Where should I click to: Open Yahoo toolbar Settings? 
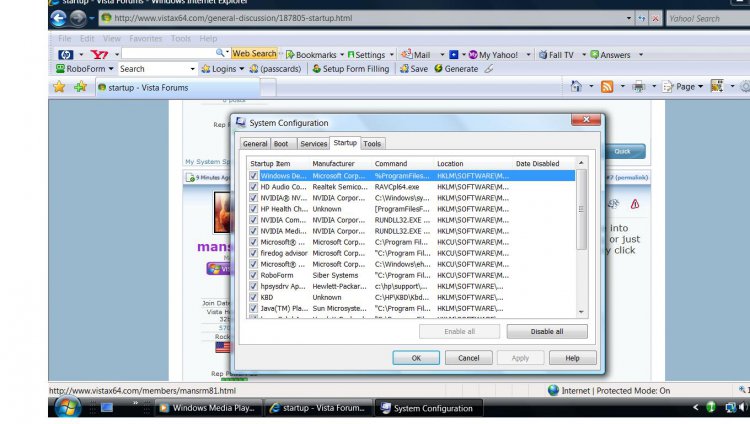pos(366,55)
